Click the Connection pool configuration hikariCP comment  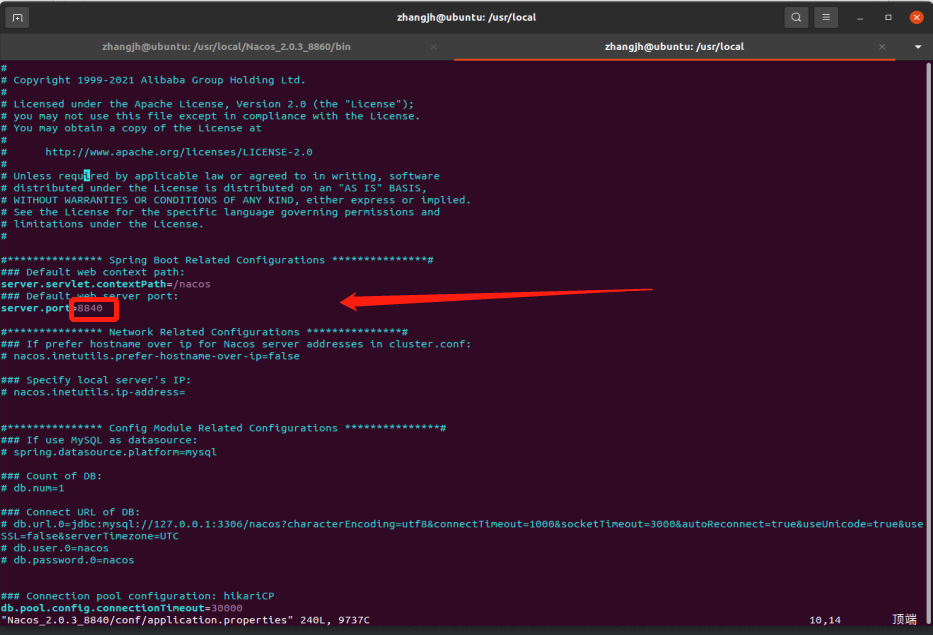coord(138,596)
